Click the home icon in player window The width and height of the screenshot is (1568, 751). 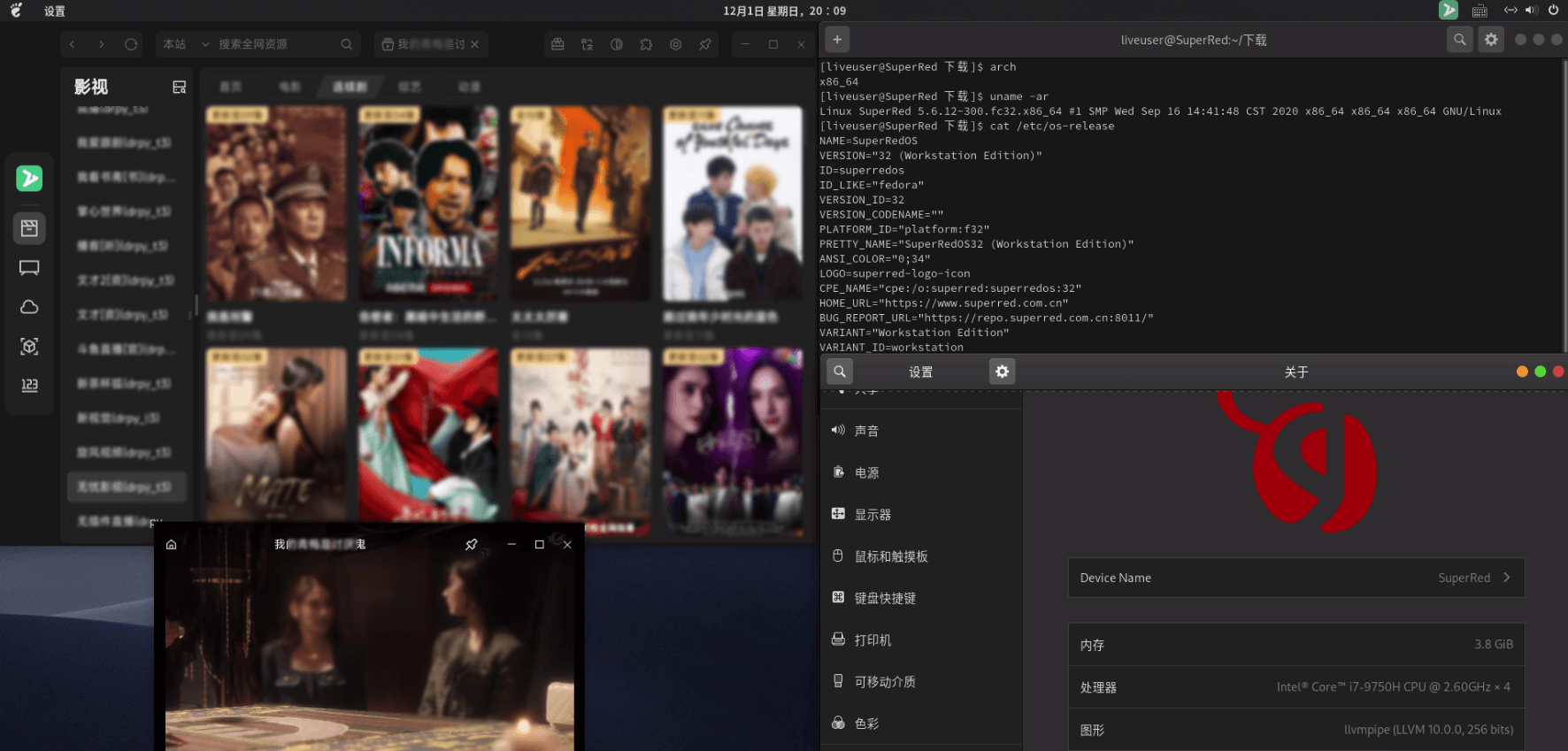172,545
